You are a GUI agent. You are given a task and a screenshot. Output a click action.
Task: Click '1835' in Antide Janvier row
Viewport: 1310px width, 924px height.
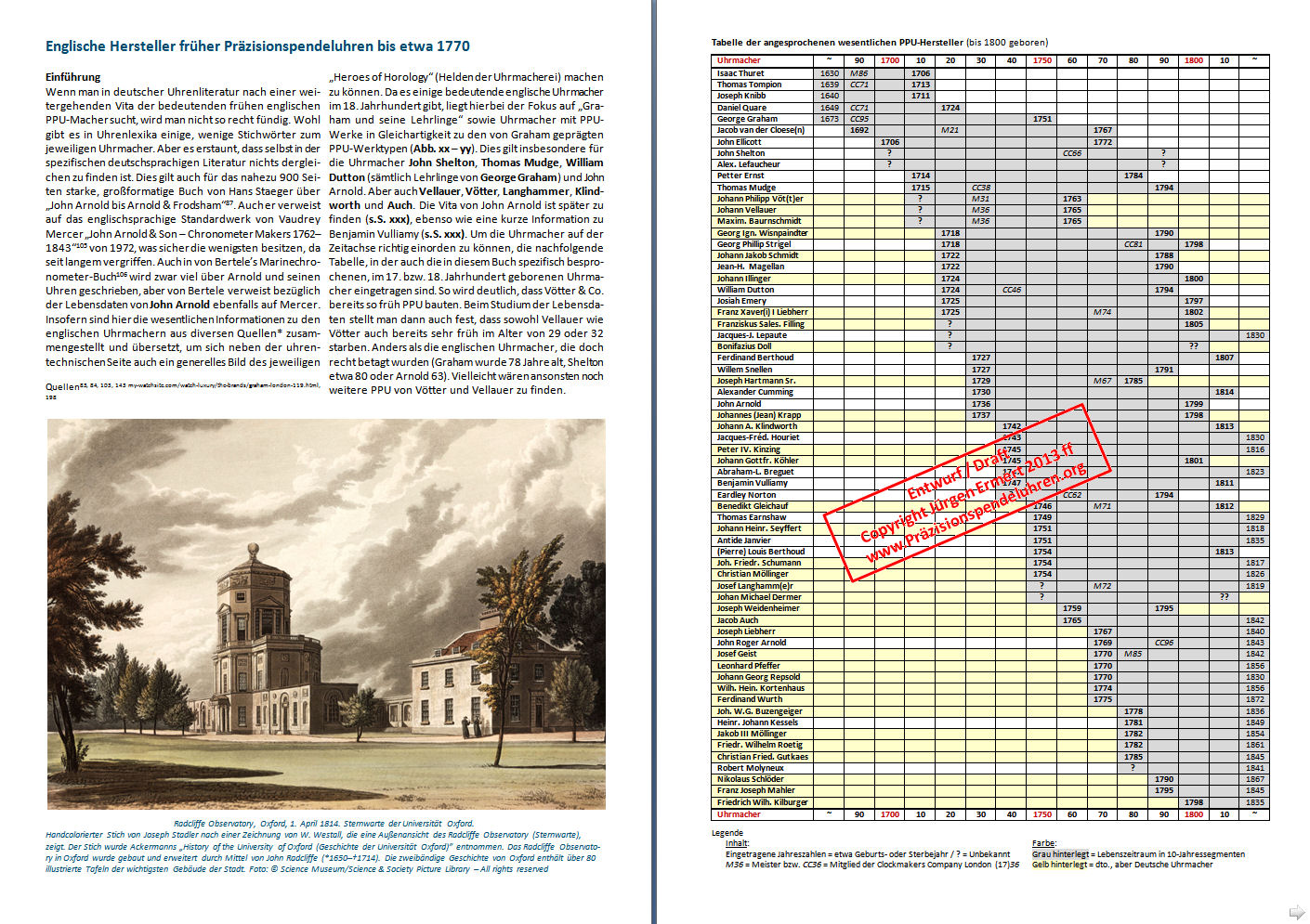coord(1255,540)
